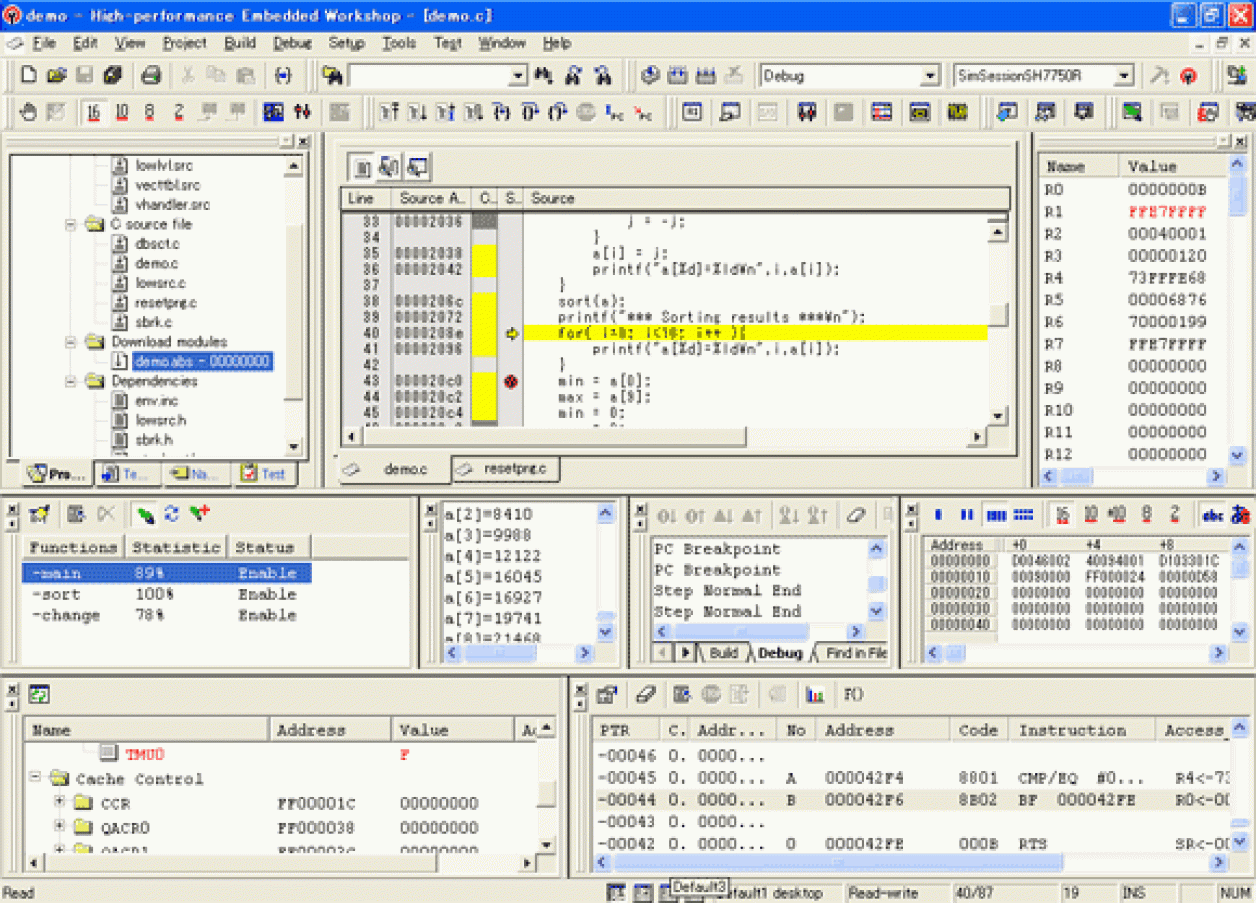1256x903 pixels.
Task: Click the print icon on the toolbar
Action: click(x=152, y=75)
